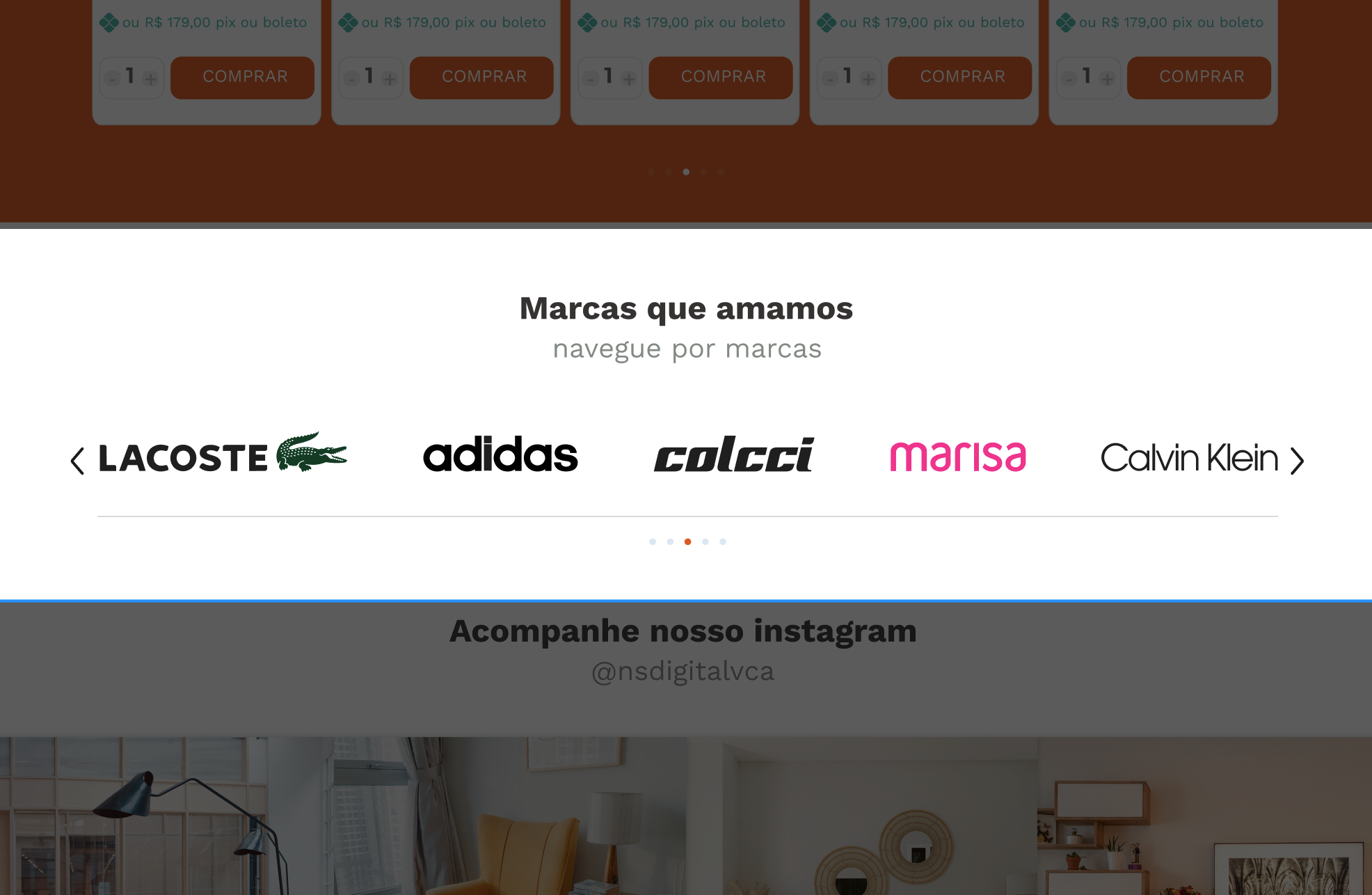Open the Lacoste brand logo

pyautogui.click(x=223, y=454)
